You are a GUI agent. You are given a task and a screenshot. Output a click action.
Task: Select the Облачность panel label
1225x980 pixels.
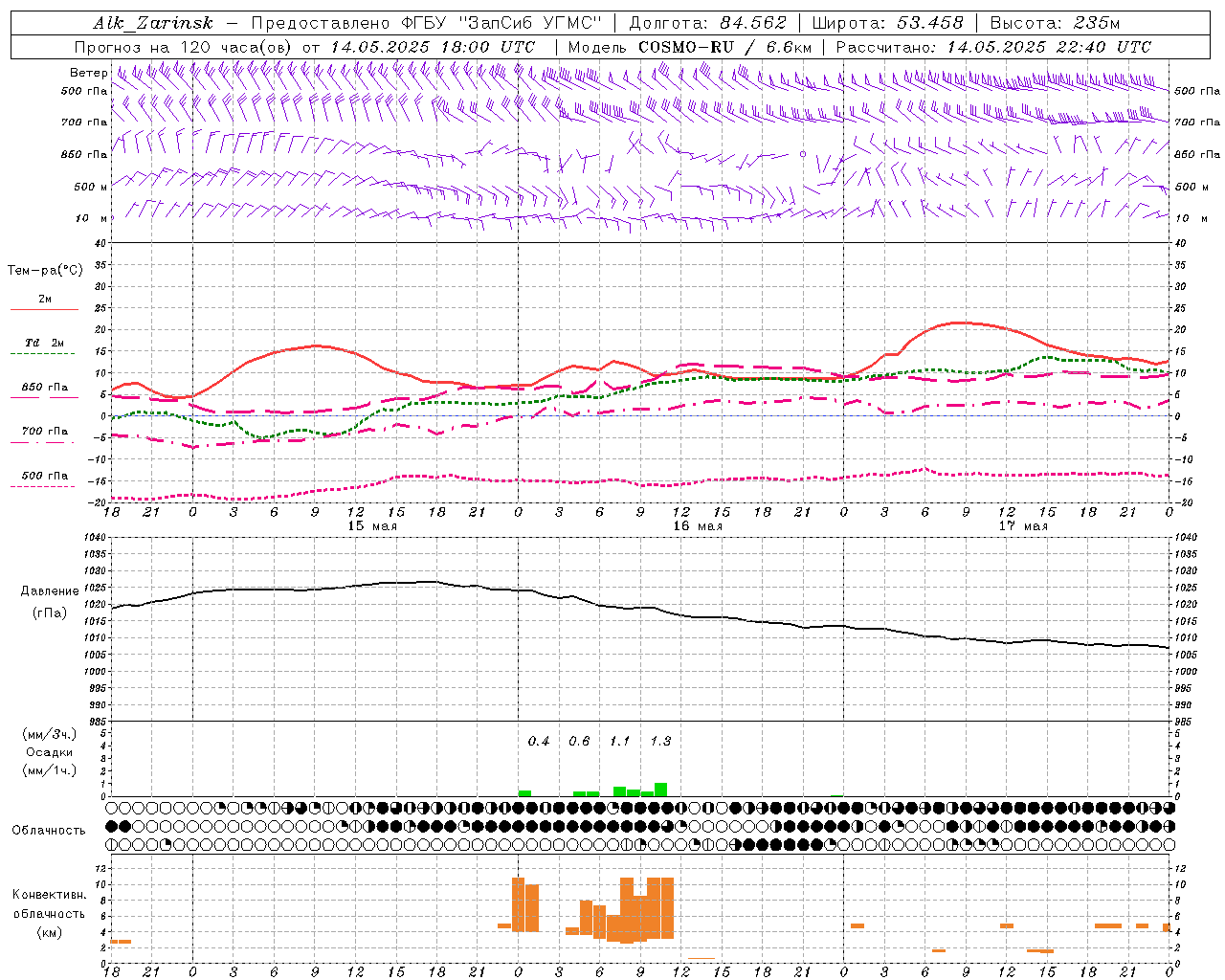tap(49, 831)
